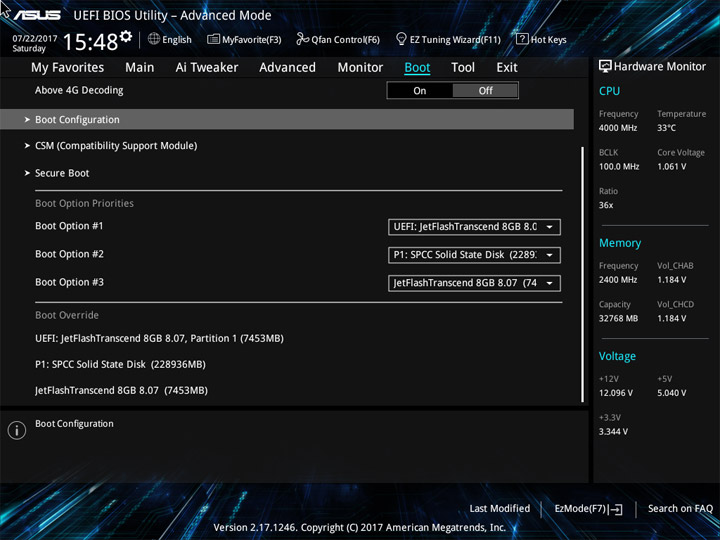Viewport: 720px width, 540px height.
Task: Click the MyFavorite list icon
Action: (x=213, y=39)
